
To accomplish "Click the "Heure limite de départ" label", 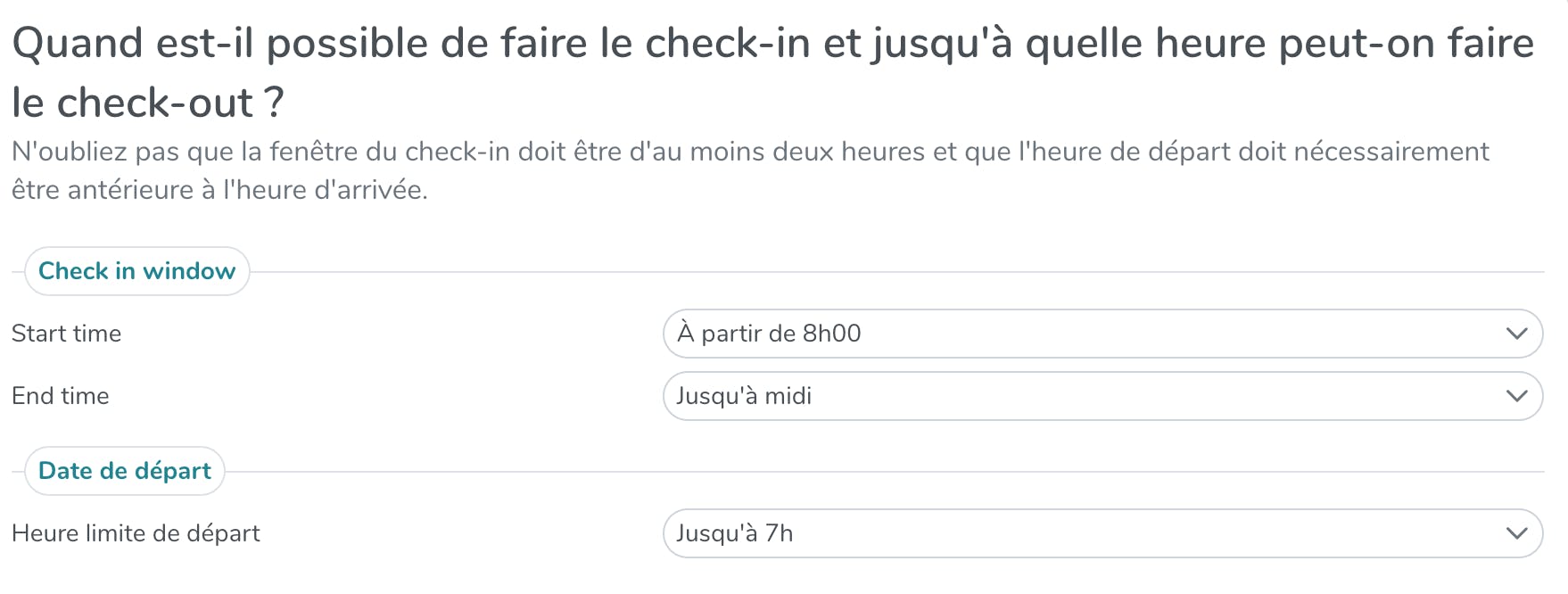I will click(136, 533).
